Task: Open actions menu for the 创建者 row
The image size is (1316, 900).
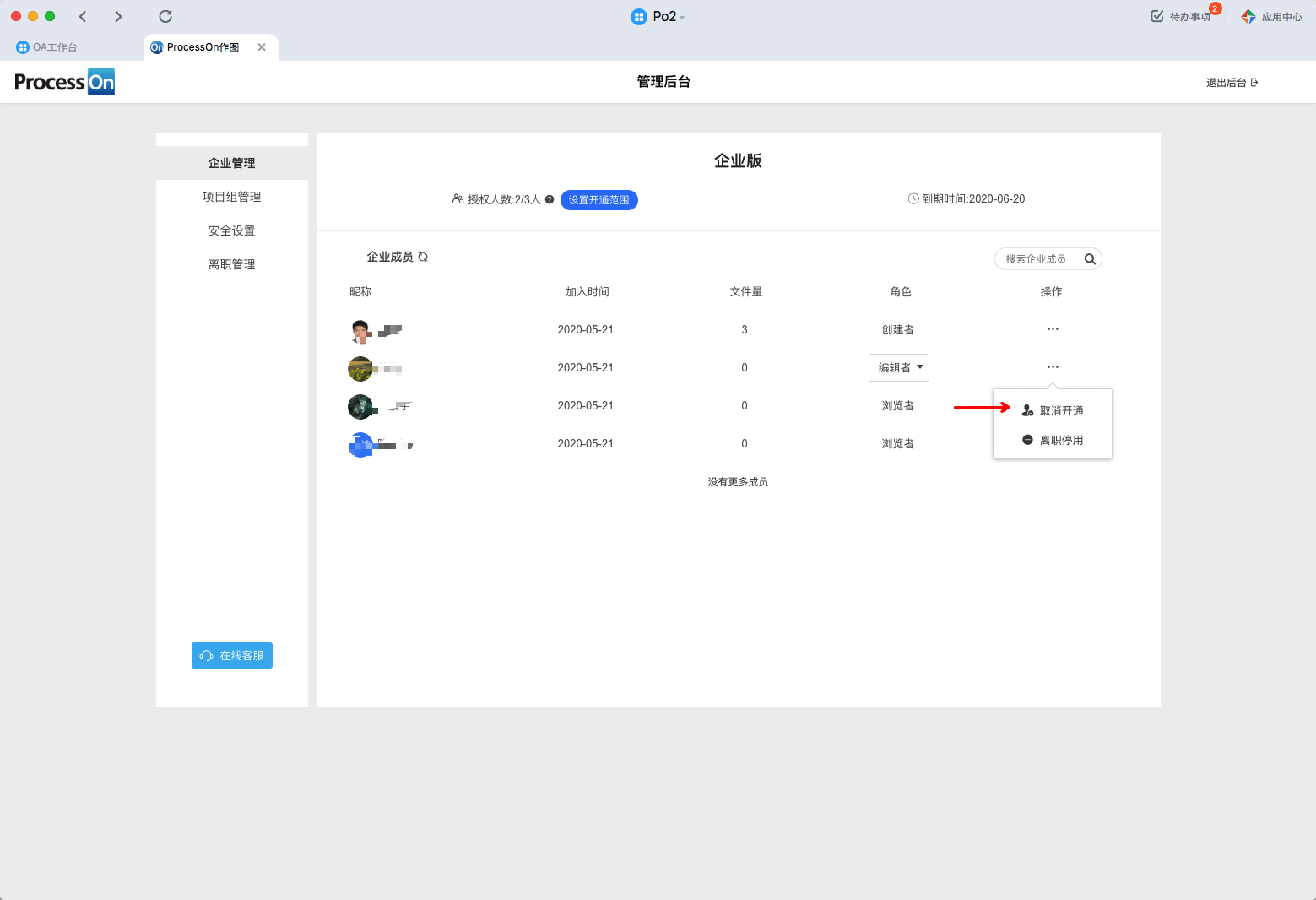Action: (1053, 329)
